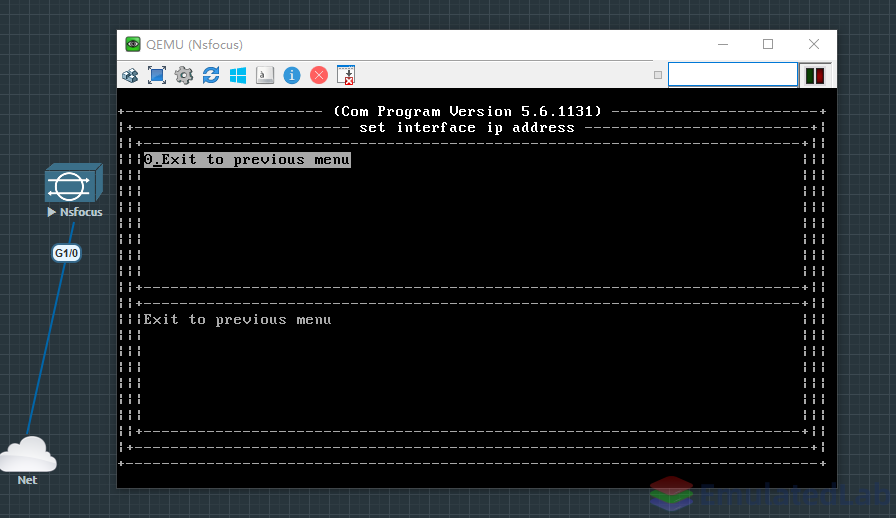Maximize the QEMU (Nsfocus) window

(x=768, y=44)
